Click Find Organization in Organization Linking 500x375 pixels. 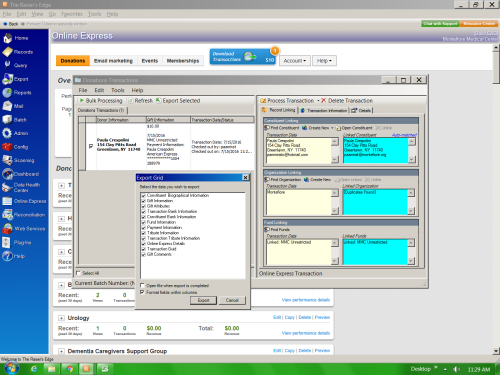pos(283,179)
